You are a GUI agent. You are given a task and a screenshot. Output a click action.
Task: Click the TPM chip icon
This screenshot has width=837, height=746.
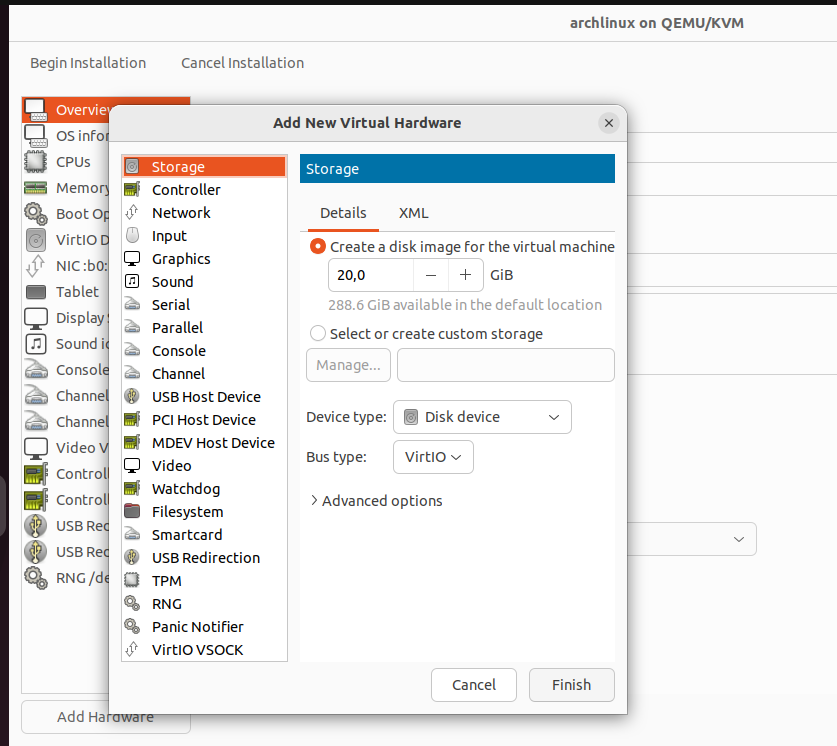click(x=132, y=581)
